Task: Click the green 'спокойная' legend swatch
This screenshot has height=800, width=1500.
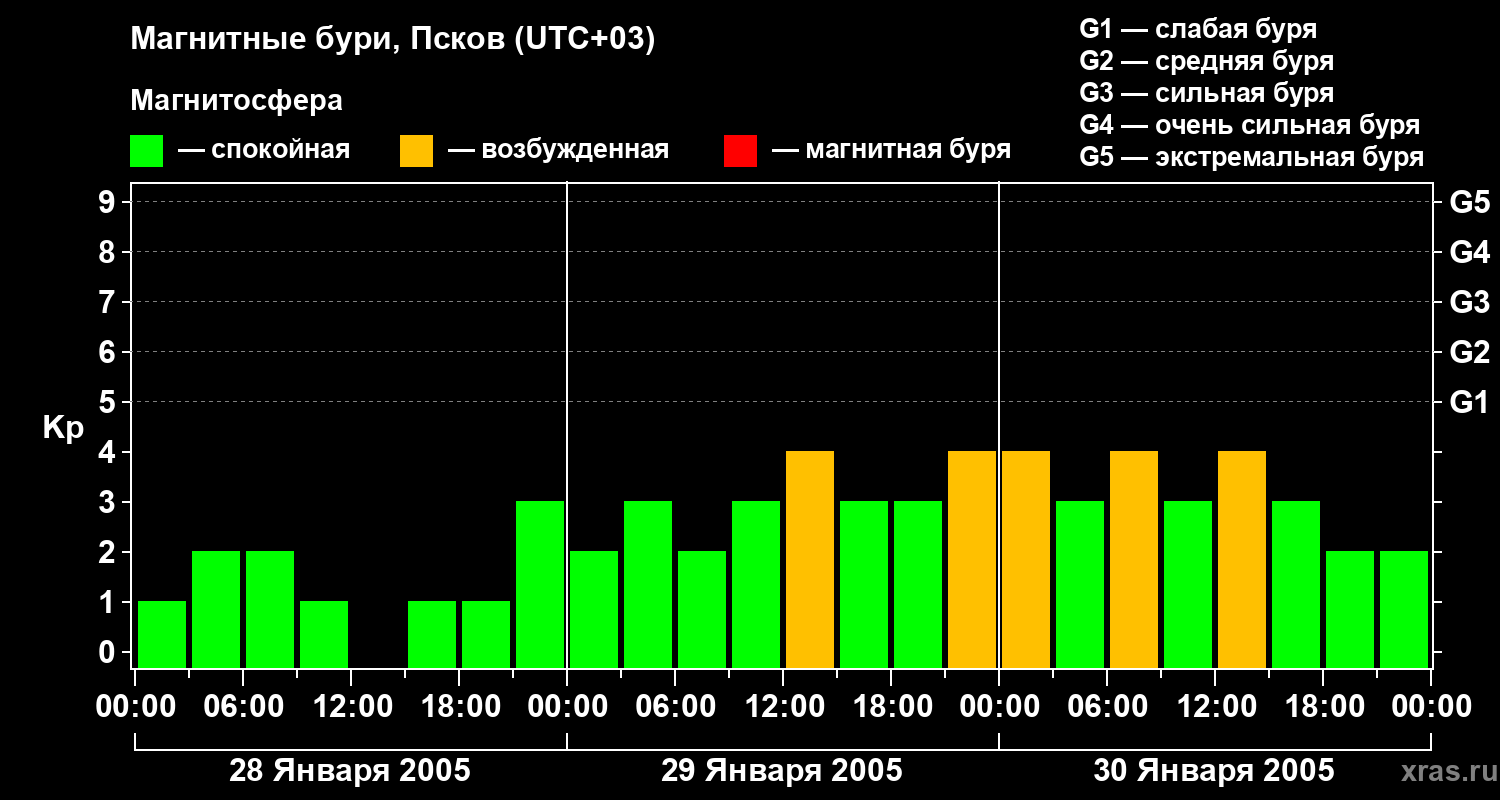Action: (146, 151)
